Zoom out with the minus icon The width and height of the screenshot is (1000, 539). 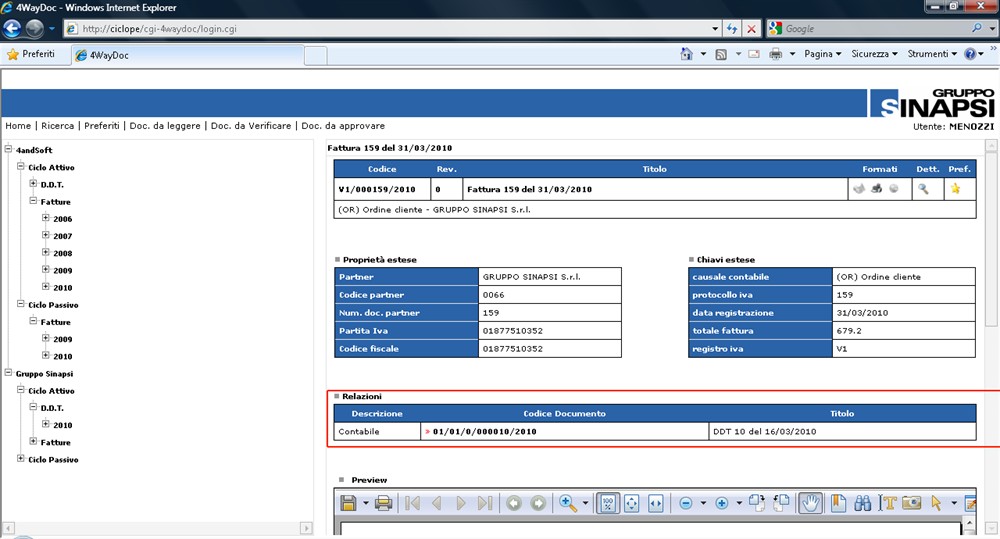(686, 503)
